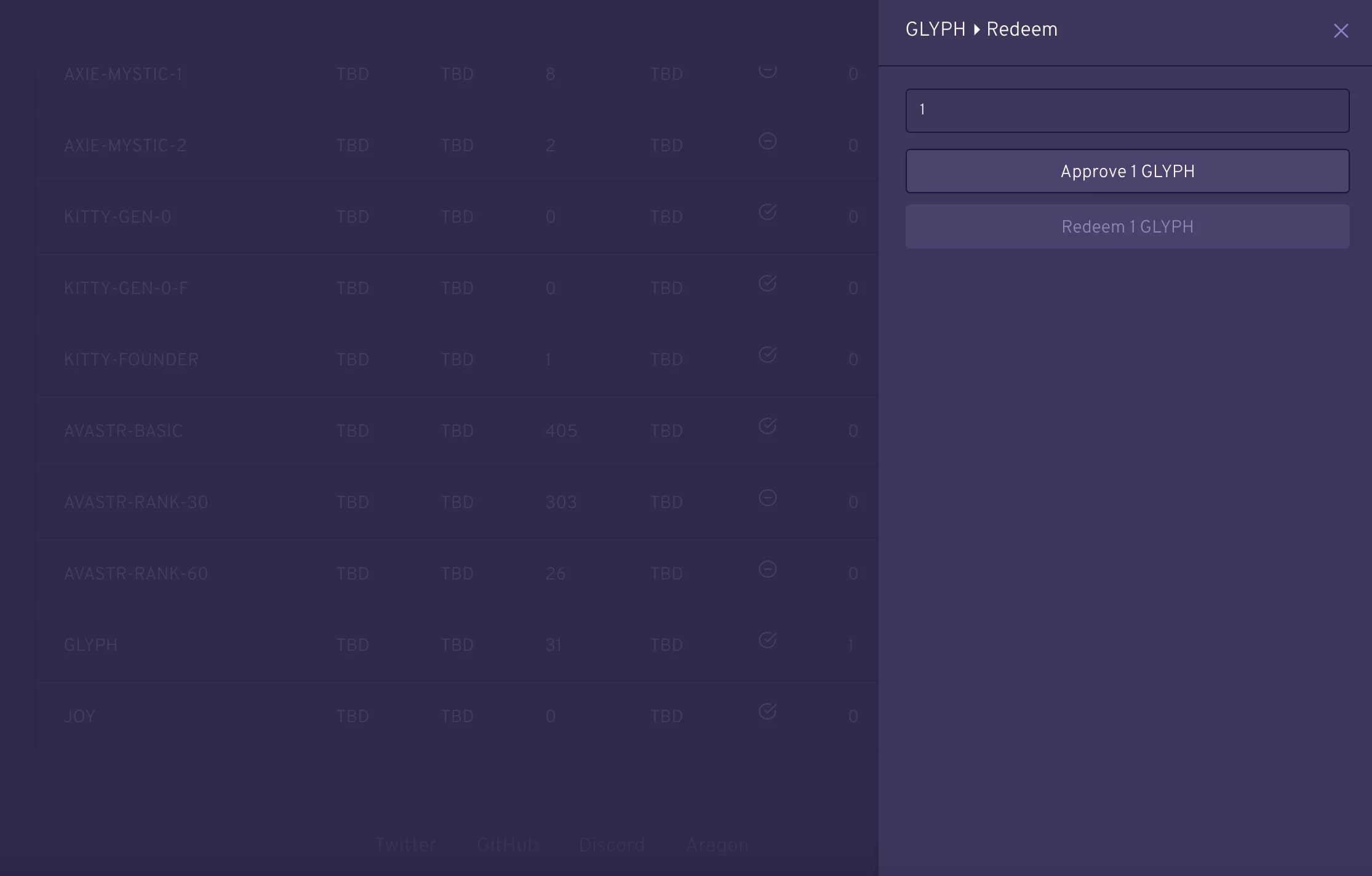Click the GLYPH amount input field
The image size is (1372, 876).
[1127, 111]
